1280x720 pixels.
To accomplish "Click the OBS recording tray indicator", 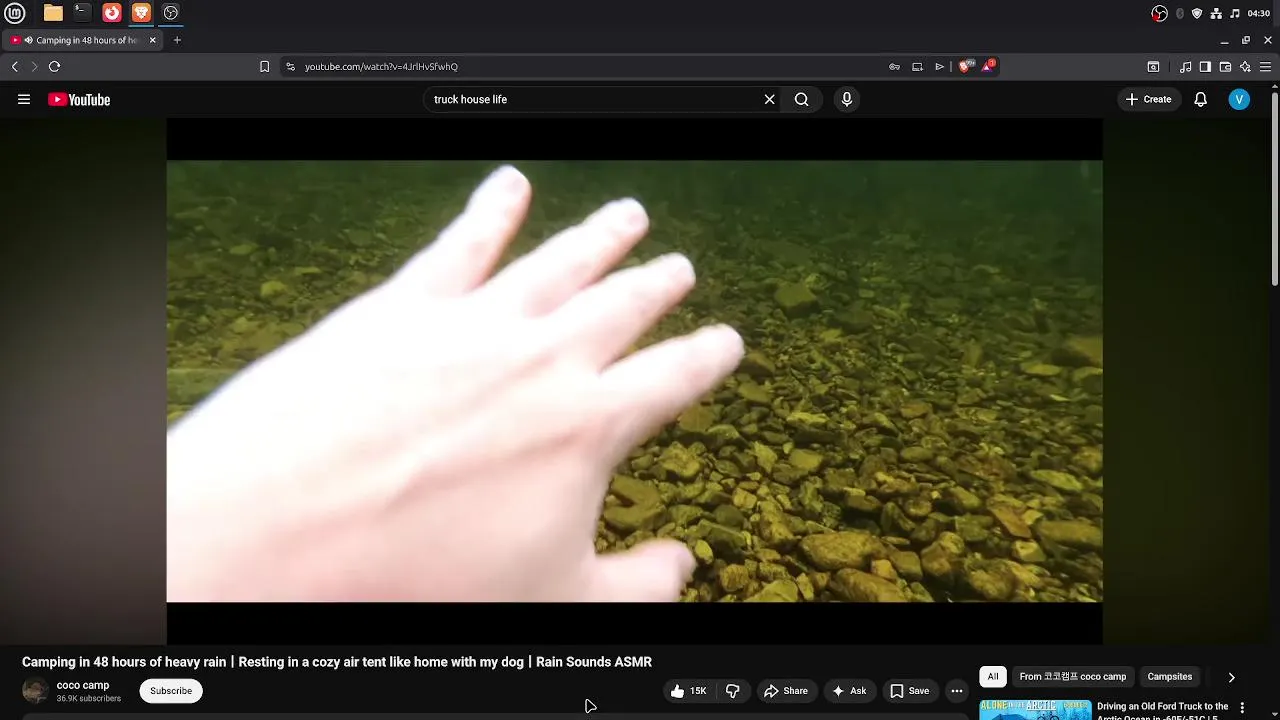I will pyautogui.click(x=1160, y=13).
